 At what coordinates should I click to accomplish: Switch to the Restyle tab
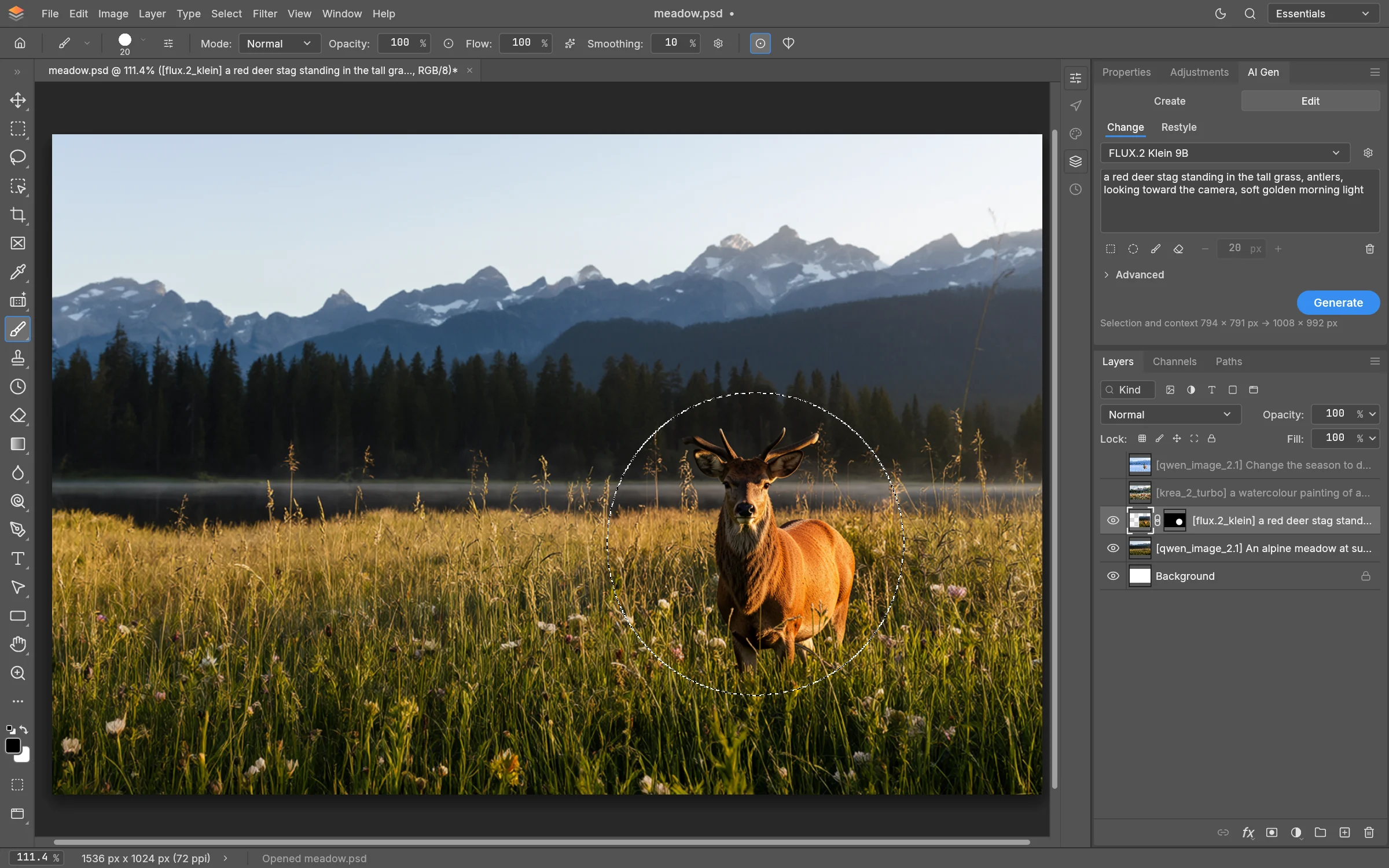point(1178,127)
